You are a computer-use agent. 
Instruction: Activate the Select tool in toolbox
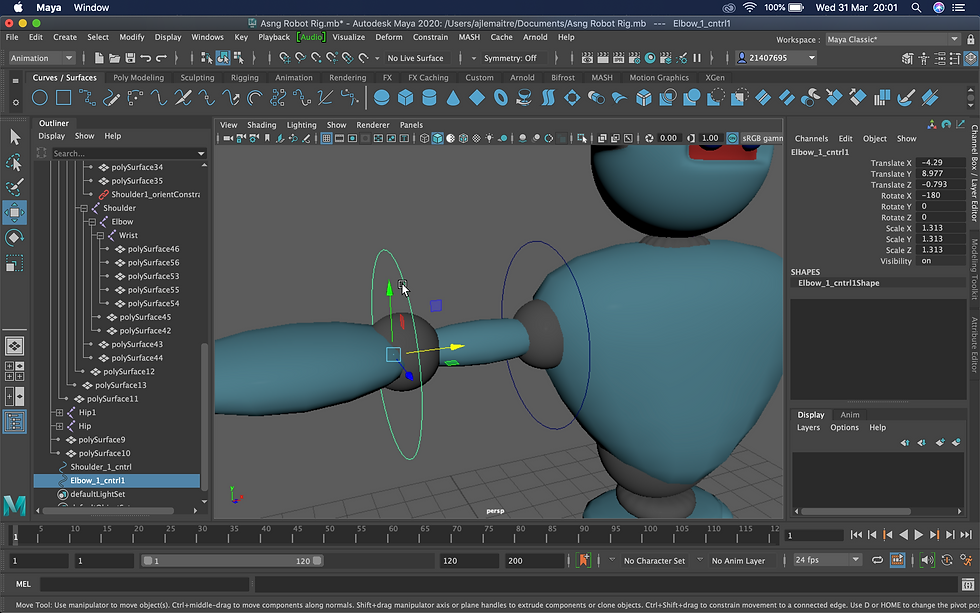coord(14,137)
